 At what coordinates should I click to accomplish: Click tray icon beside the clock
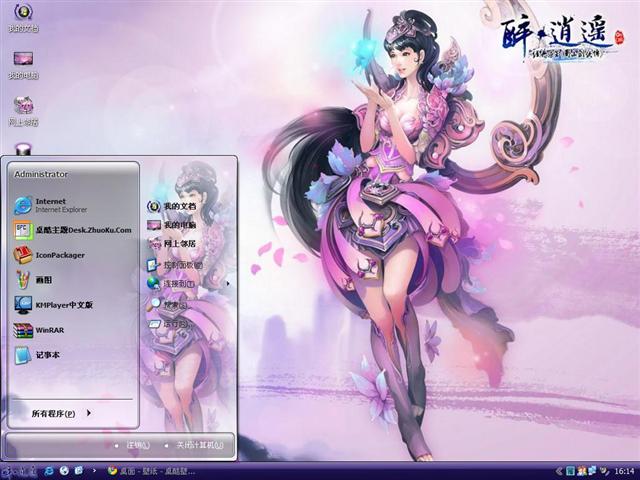point(603,471)
